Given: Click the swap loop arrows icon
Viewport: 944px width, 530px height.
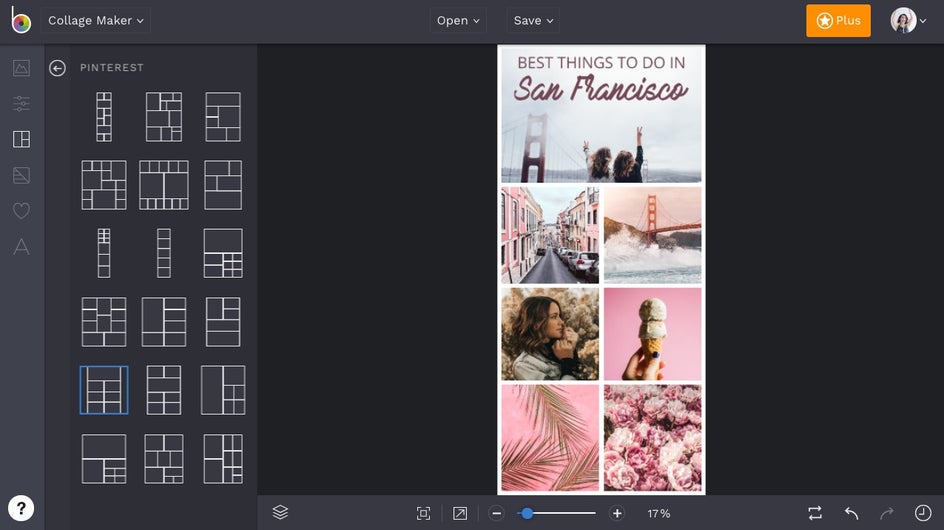Looking at the screenshot, I should click(815, 513).
